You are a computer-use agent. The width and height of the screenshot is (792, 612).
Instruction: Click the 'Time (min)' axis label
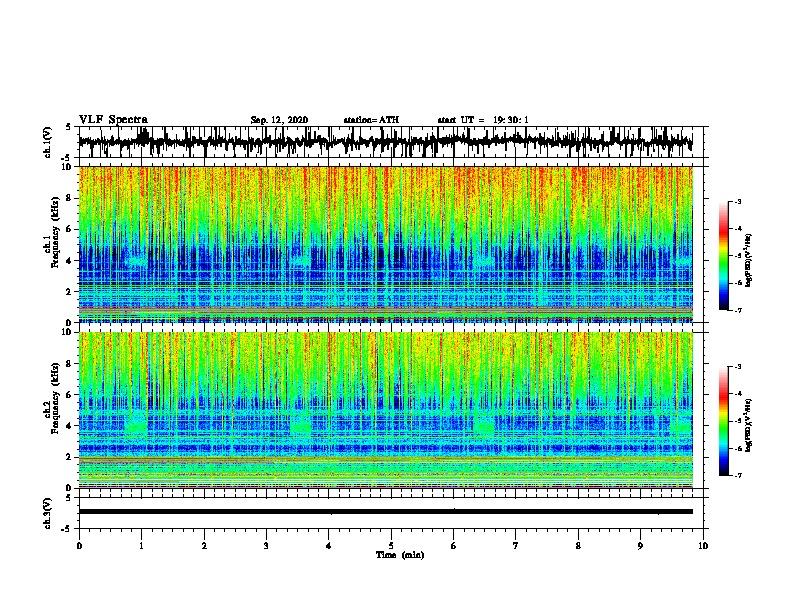point(400,555)
